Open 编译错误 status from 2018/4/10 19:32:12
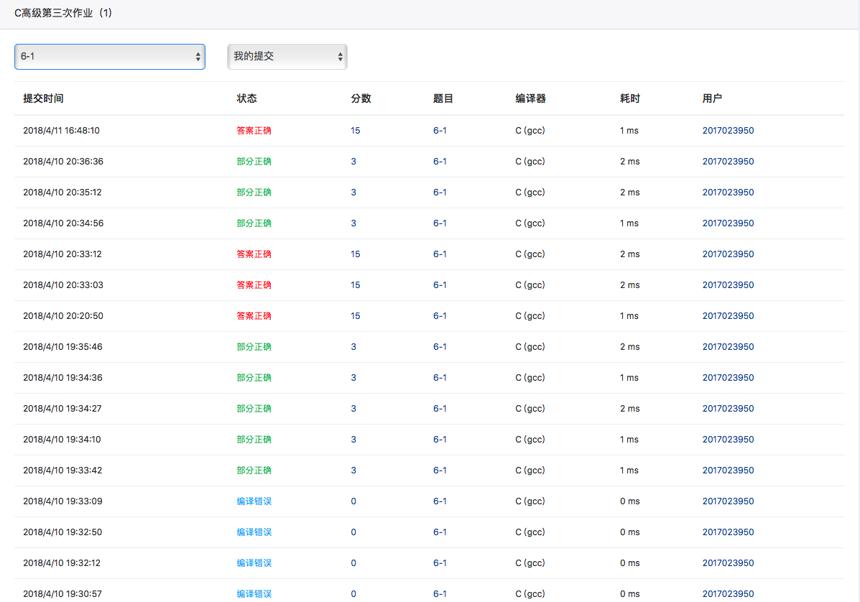 (x=254, y=563)
